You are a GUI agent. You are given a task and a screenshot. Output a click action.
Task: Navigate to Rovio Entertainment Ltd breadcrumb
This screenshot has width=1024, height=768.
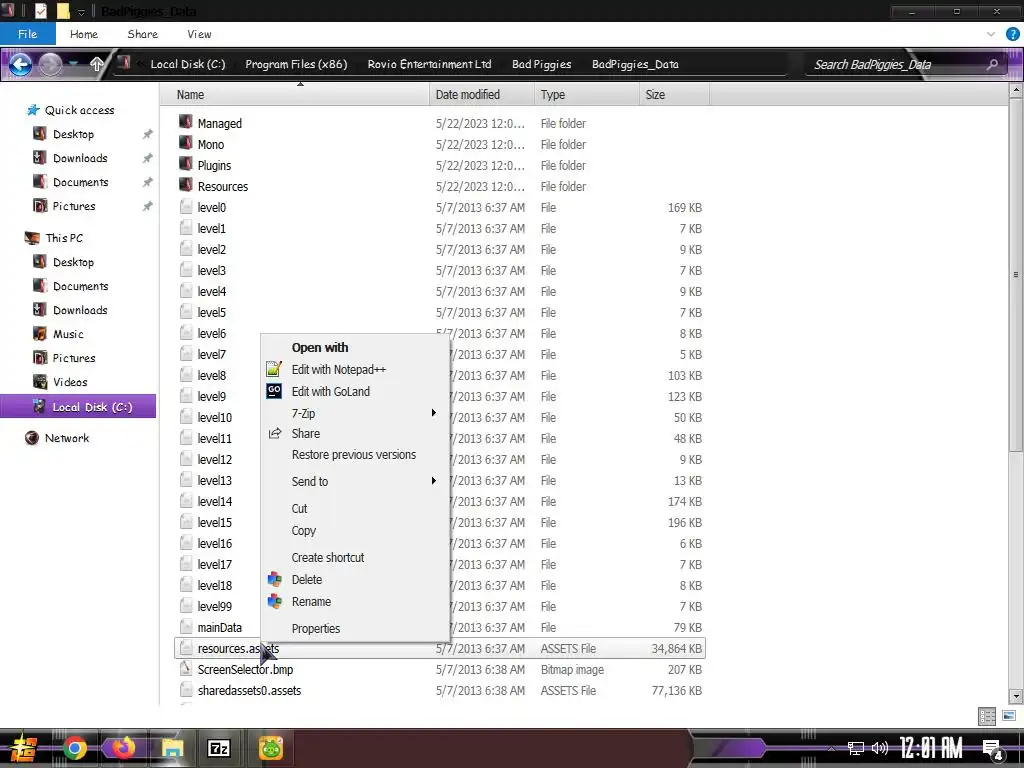click(x=429, y=64)
